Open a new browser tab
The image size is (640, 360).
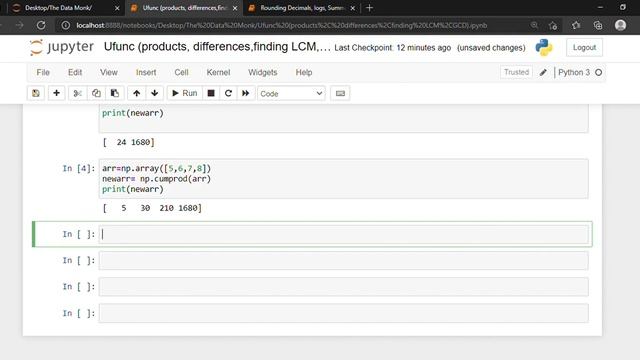(x=369, y=8)
